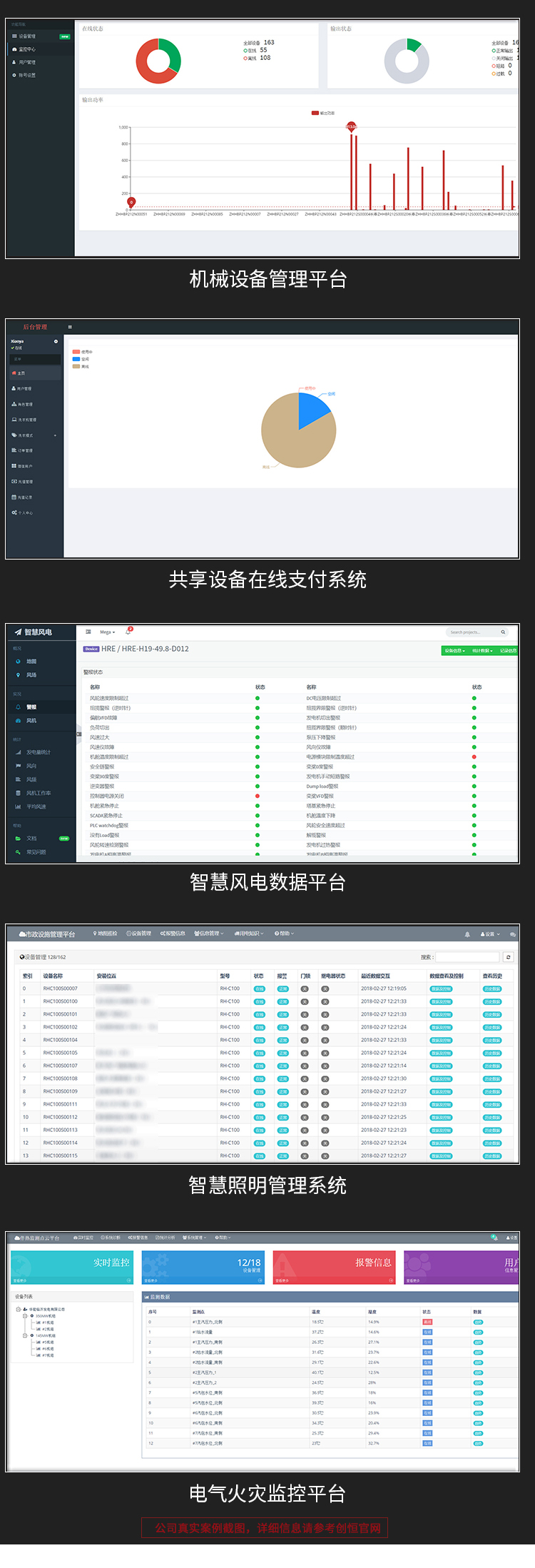Click 历史数据 button for device RHC100S00007

click(492, 988)
